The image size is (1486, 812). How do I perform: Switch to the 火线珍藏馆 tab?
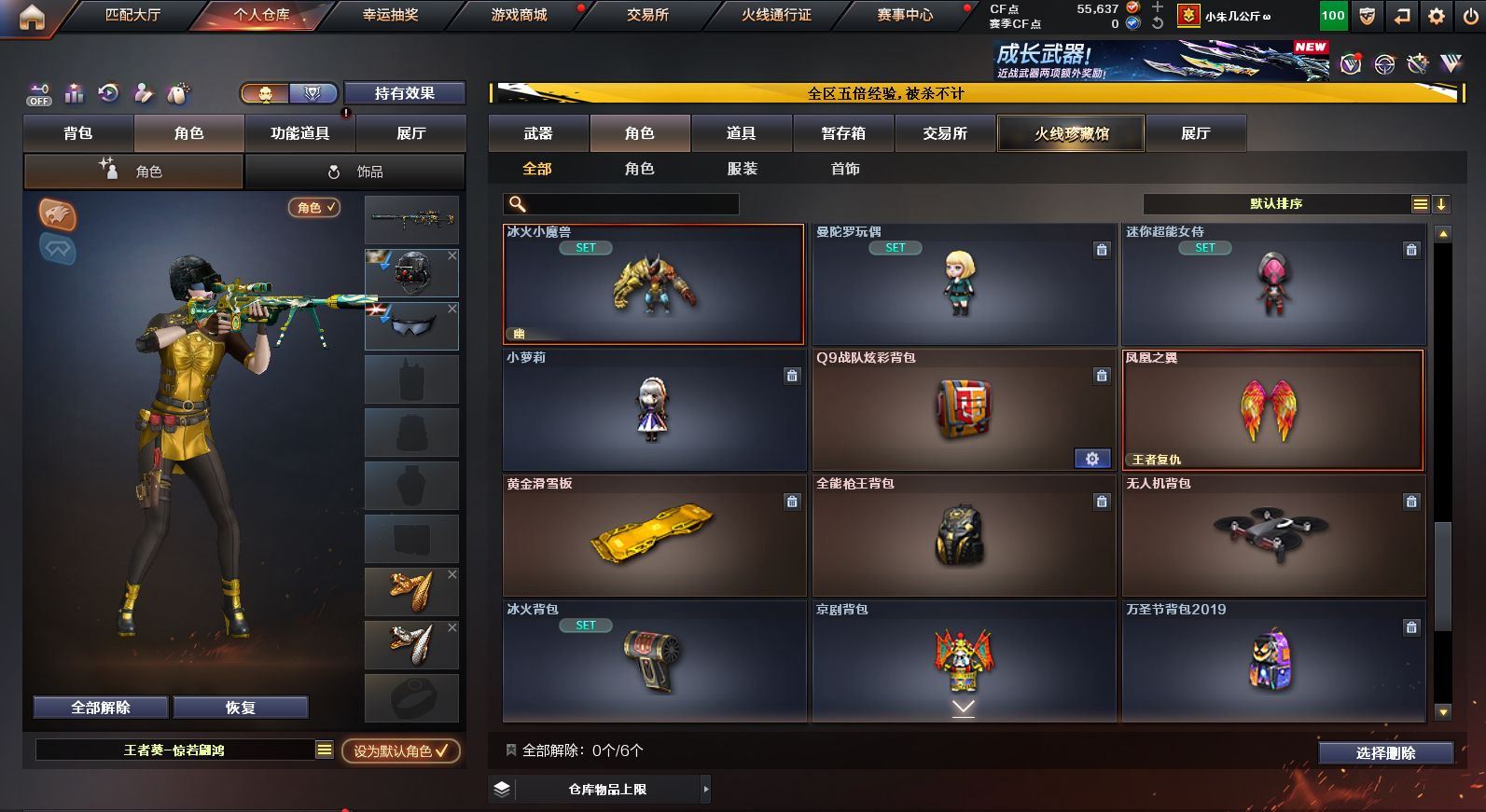(x=1071, y=133)
